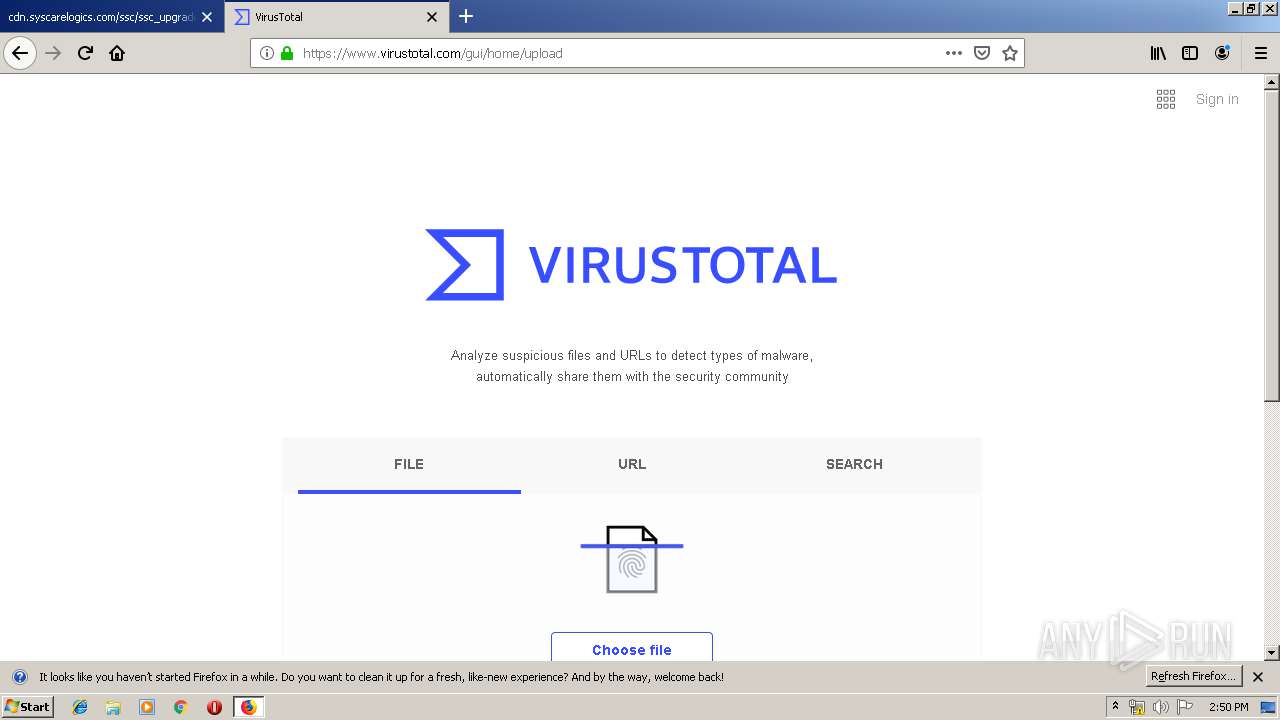Viewport: 1280px width, 720px height.
Task: Click the page scrollbar down arrow
Action: (x=1272, y=653)
